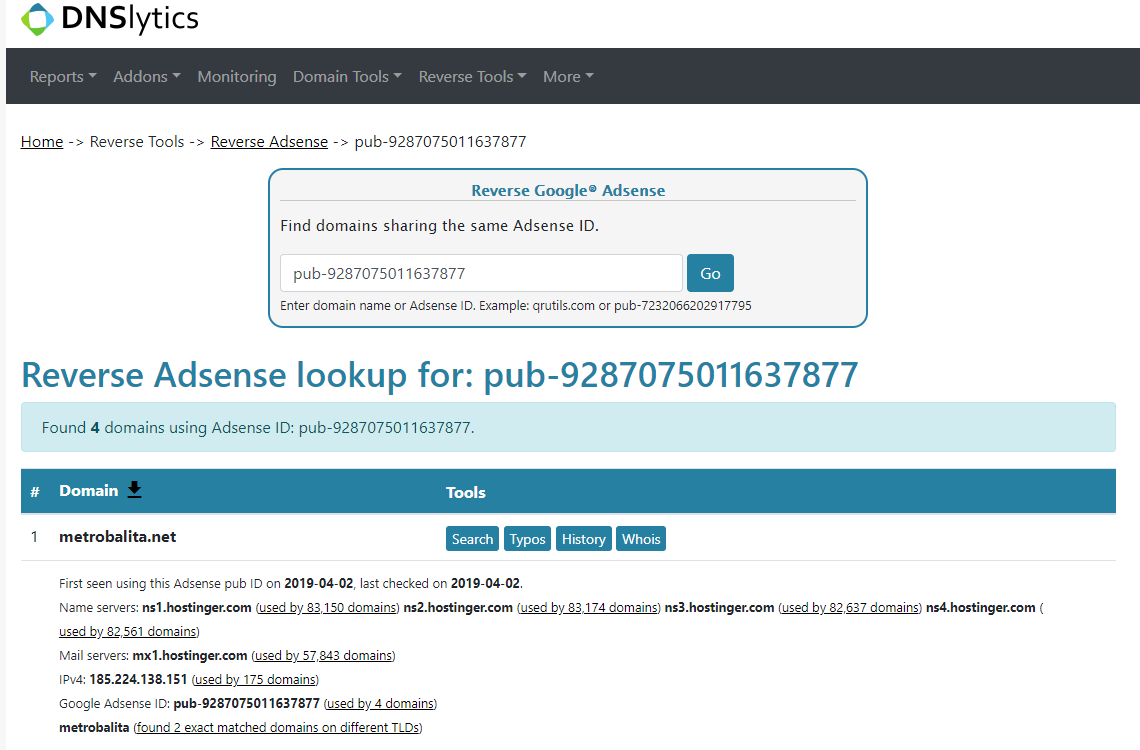Screen dimensions: 1140x750
Task: Open History for metrobalita.net
Action: [583, 539]
